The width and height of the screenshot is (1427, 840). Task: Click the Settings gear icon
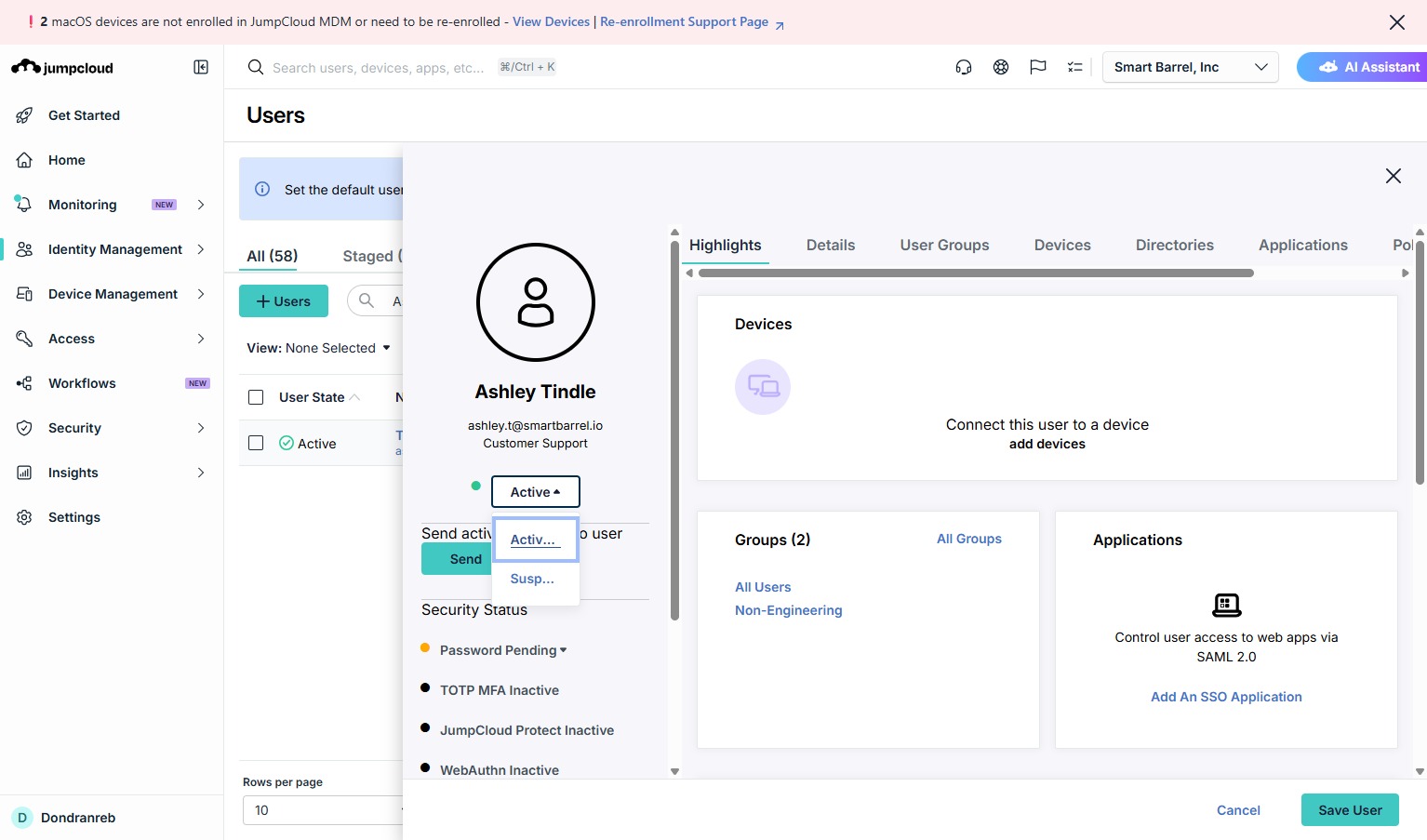tap(25, 517)
